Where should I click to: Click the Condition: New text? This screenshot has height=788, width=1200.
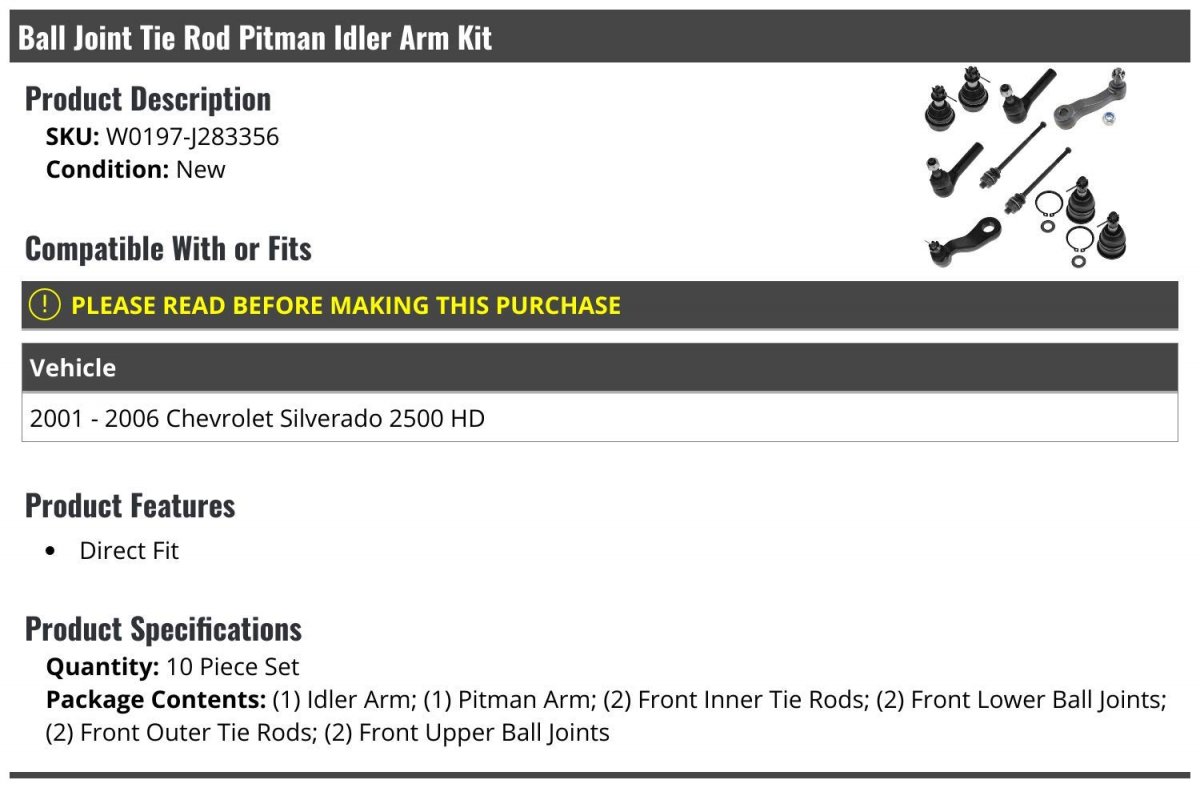coord(136,170)
